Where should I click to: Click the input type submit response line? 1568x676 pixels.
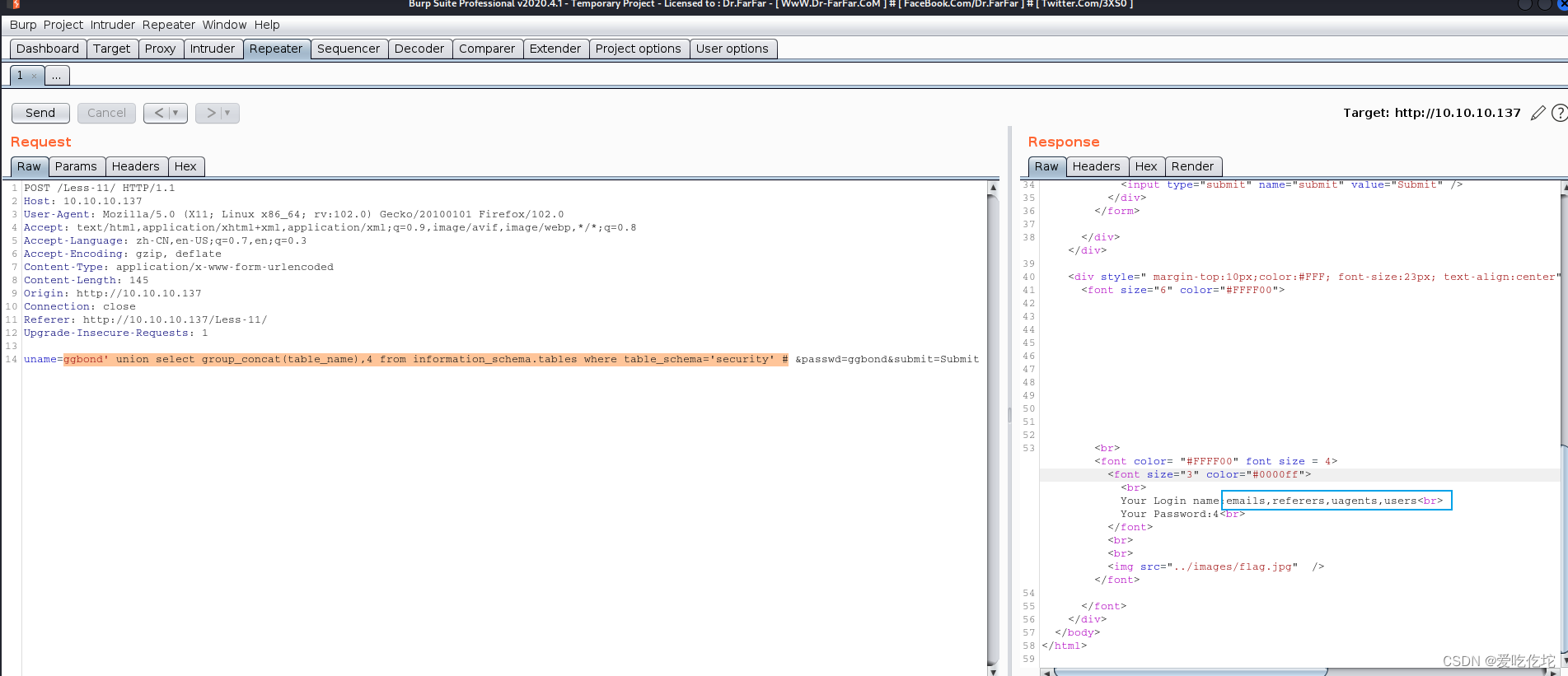click(x=1291, y=184)
